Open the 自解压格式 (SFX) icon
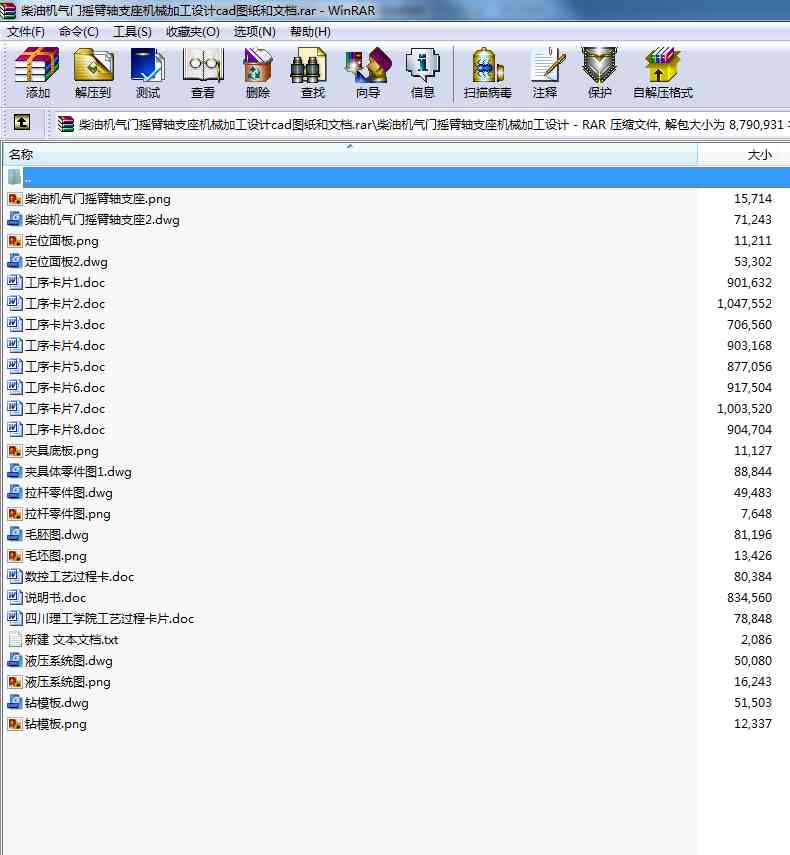This screenshot has width=790, height=855. point(662,73)
